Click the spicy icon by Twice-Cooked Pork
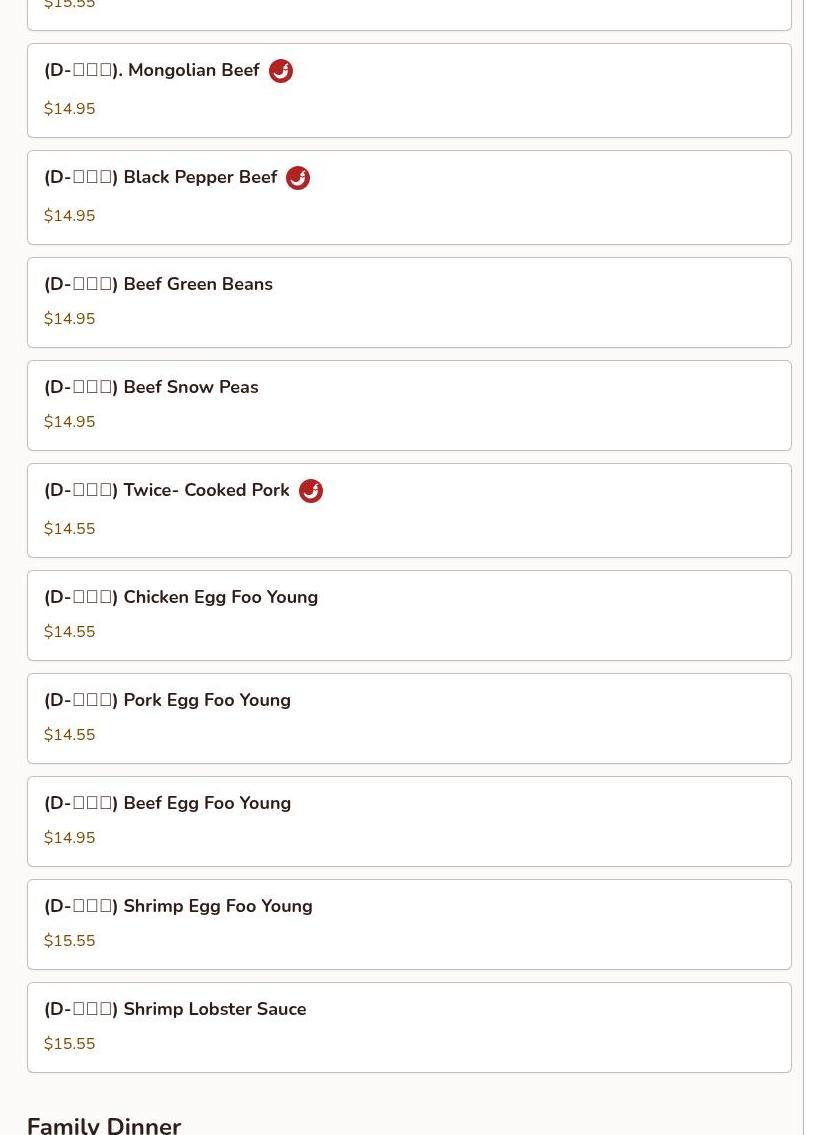Screen dimensions: 824x1135 [x=311, y=491]
